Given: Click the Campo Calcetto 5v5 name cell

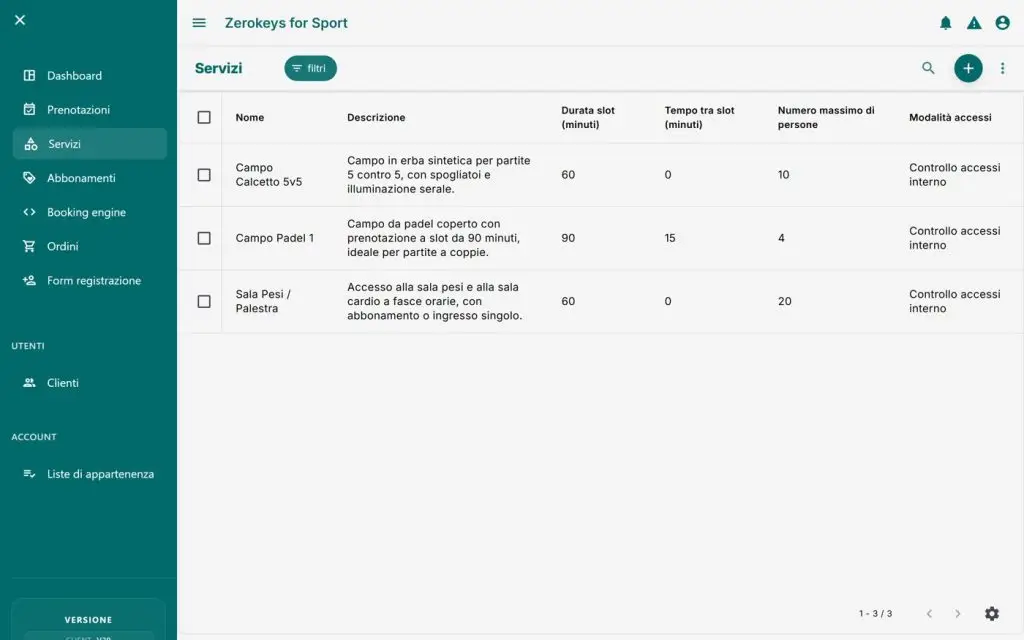Looking at the screenshot, I should tap(268, 174).
